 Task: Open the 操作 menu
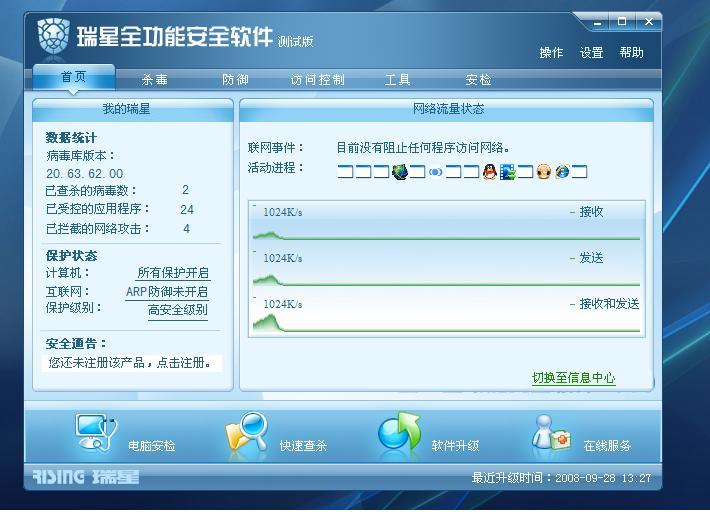coord(551,53)
